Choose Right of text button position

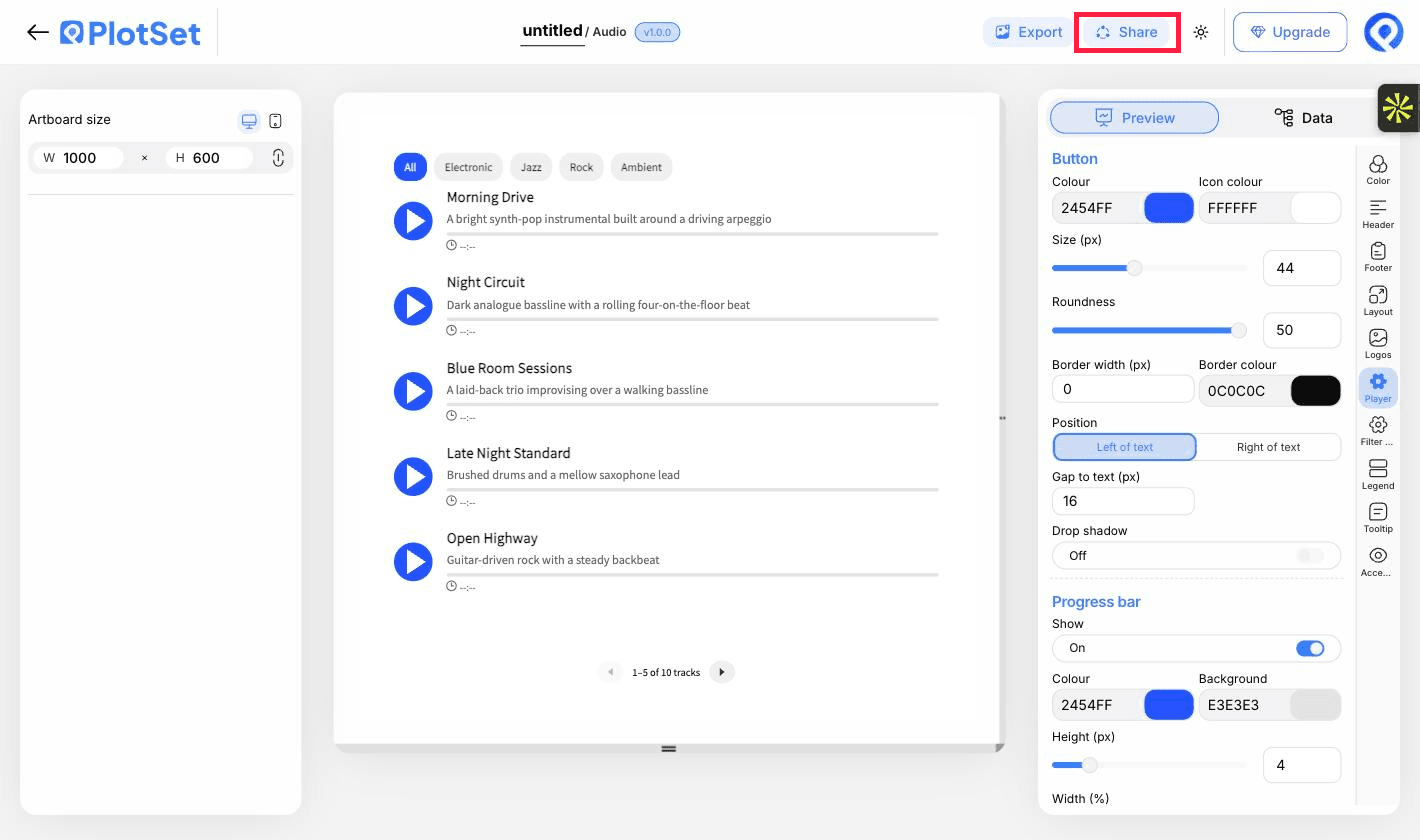pyautogui.click(x=1268, y=447)
